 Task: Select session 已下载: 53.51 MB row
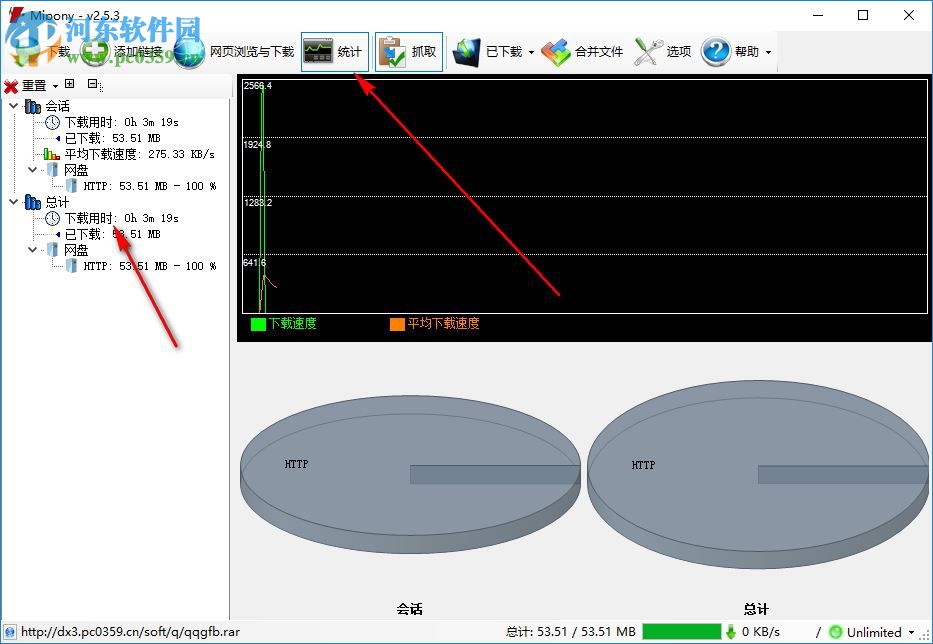112,138
